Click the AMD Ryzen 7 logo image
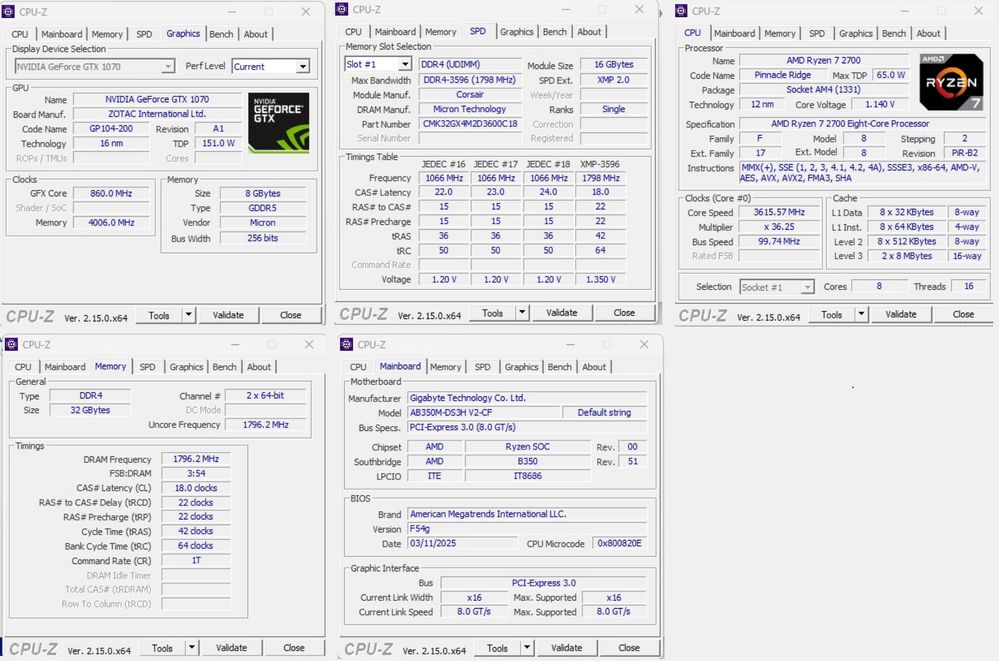The image size is (999, 661). point(951,82)
